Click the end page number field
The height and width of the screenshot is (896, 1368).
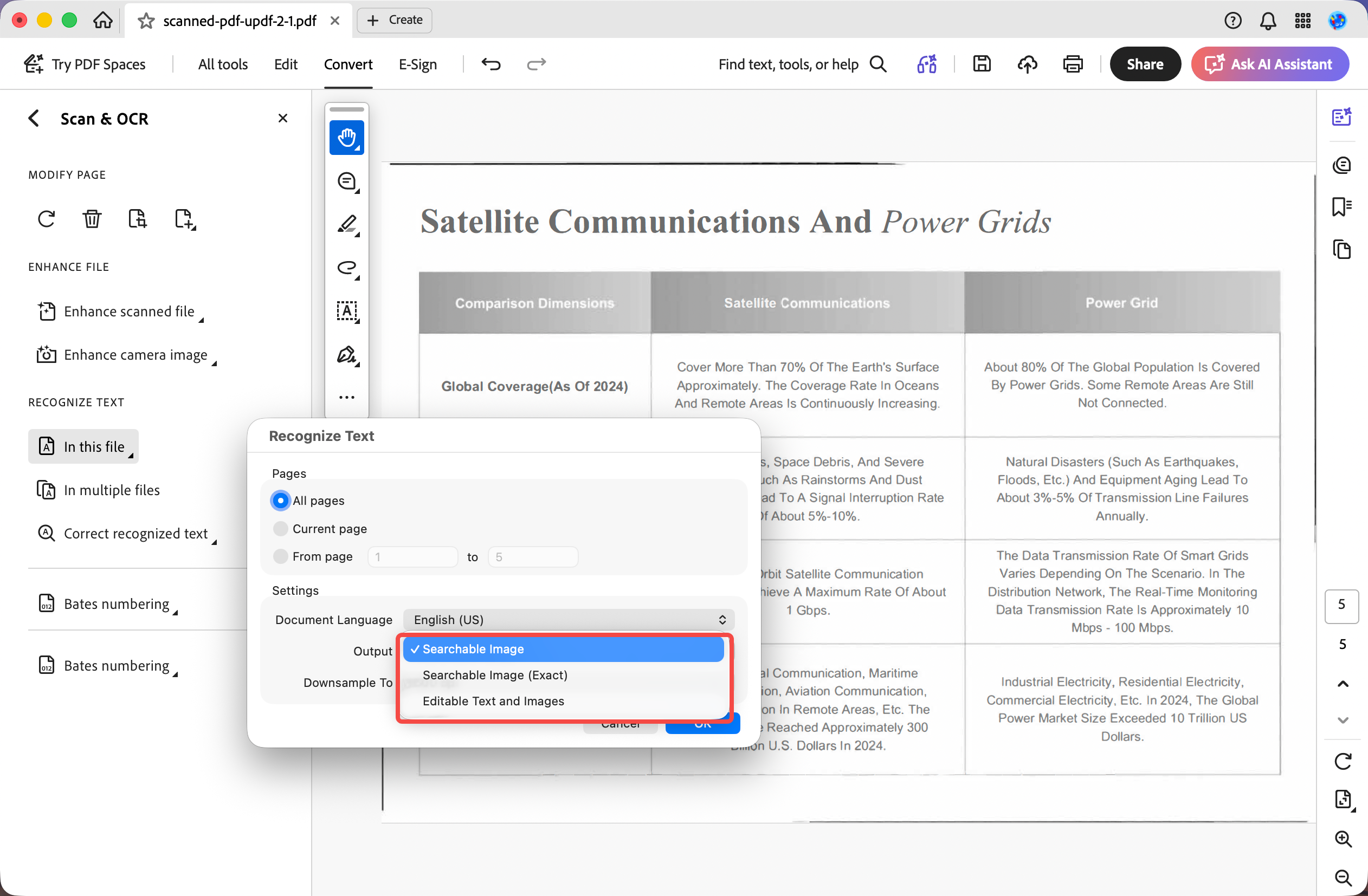pyautogui.click(x=533, y=556)
